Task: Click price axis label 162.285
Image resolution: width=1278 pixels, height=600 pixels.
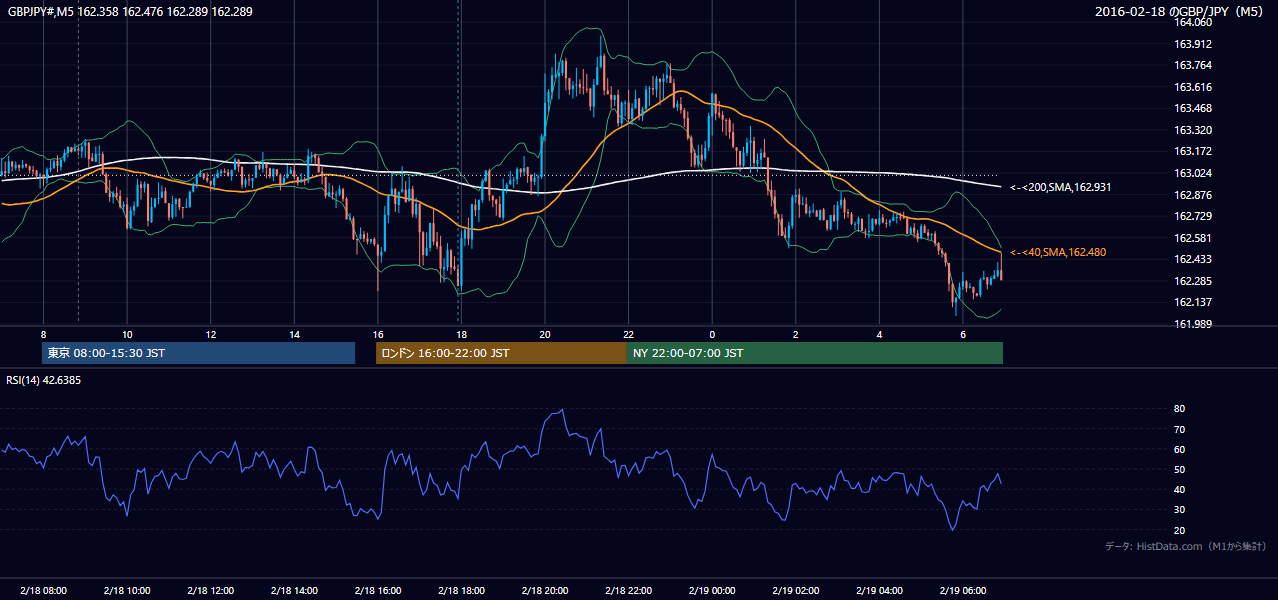Action: (1192, 281)
